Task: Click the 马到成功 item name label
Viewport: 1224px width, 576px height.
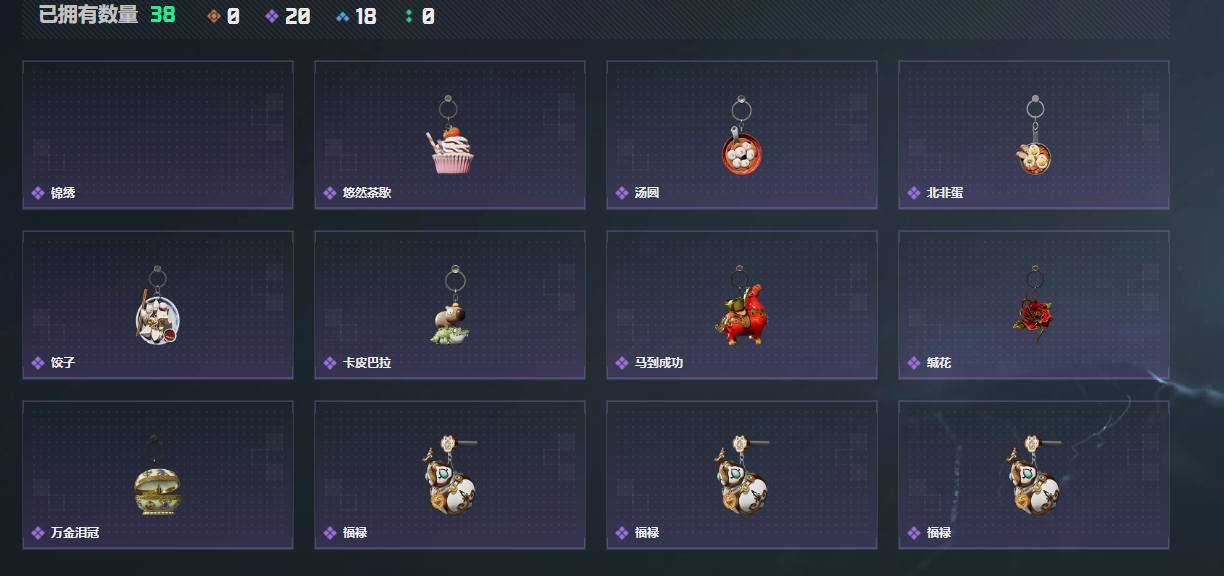Action: click(x=659, y=363)
